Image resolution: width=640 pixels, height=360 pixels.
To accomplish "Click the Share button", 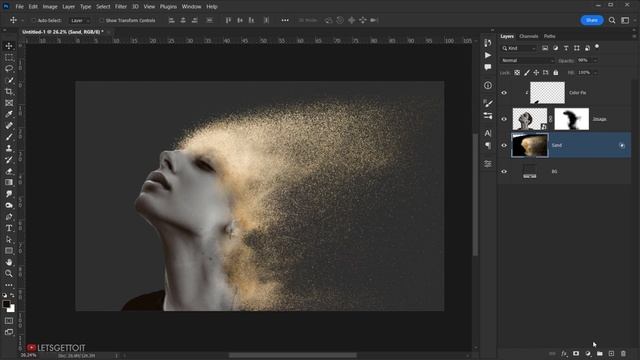I will click(x=592, y=20).
